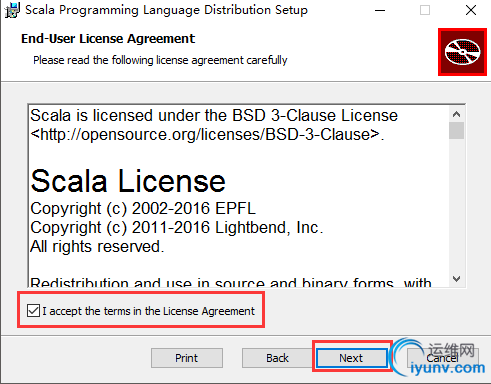
Task: Click the license scroll down arrow
Action: (456, 279)
